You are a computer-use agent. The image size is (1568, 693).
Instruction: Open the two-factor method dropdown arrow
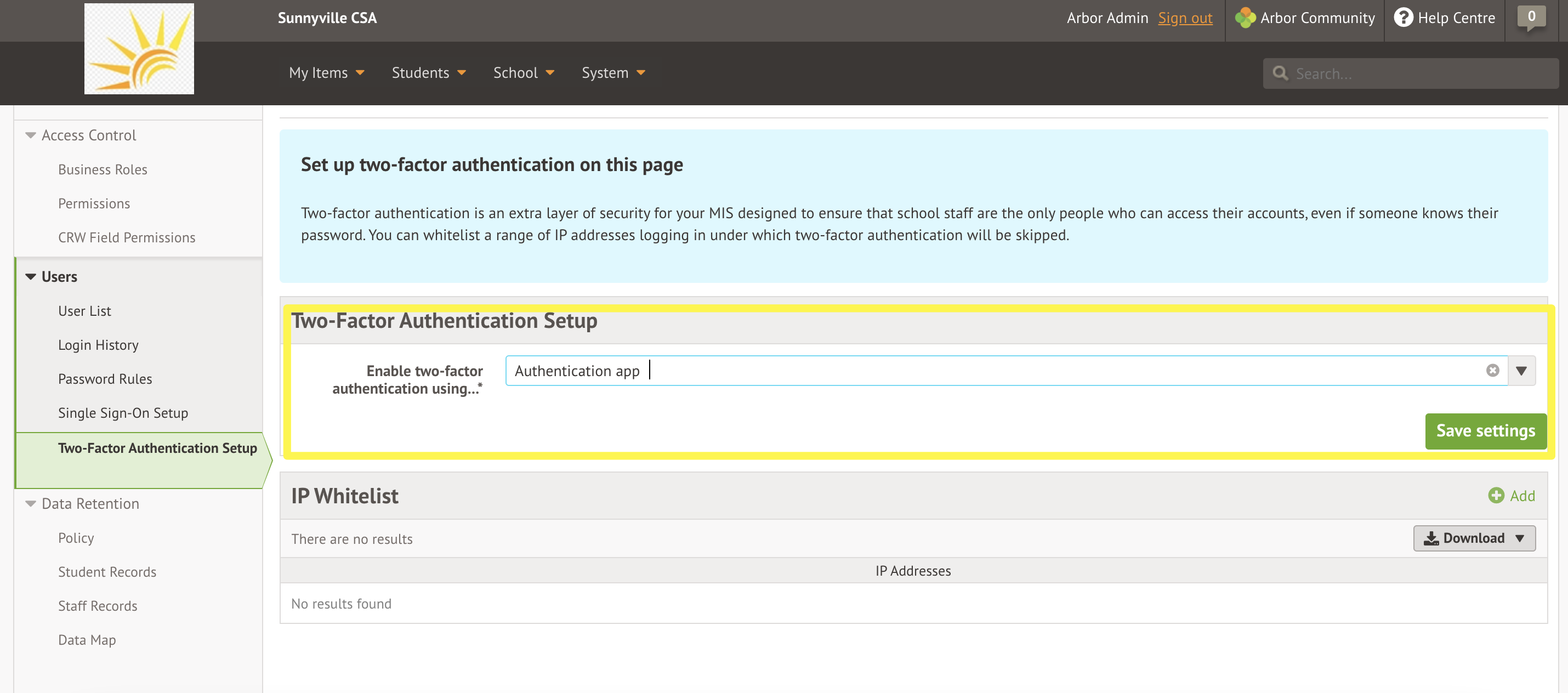(1521, 370)
